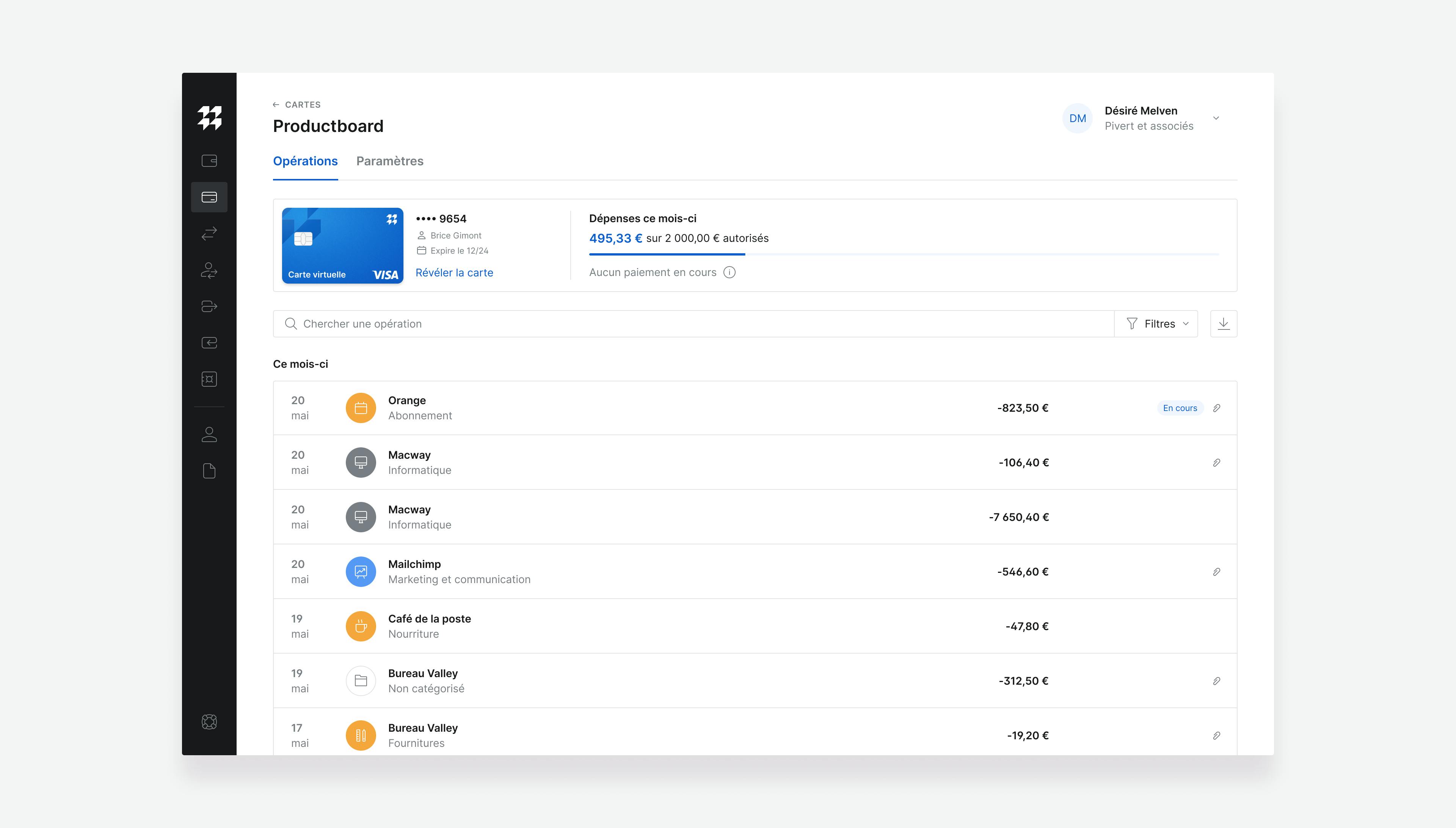The height and width of the screenshot is (828, 1456).
Task: Open the Café de la poste operation
Action: 755,626
